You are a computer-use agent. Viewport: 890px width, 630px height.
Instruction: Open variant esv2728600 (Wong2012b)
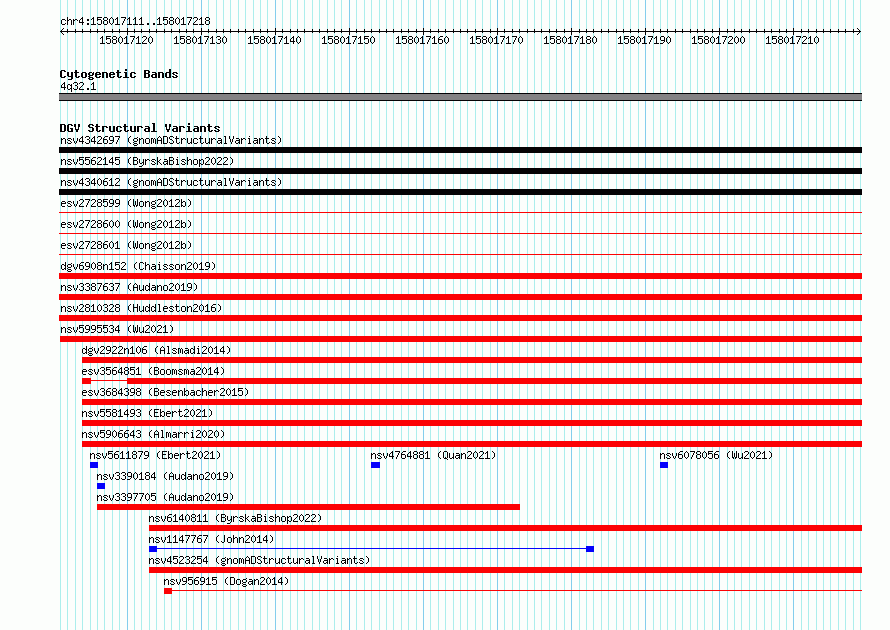126,224
